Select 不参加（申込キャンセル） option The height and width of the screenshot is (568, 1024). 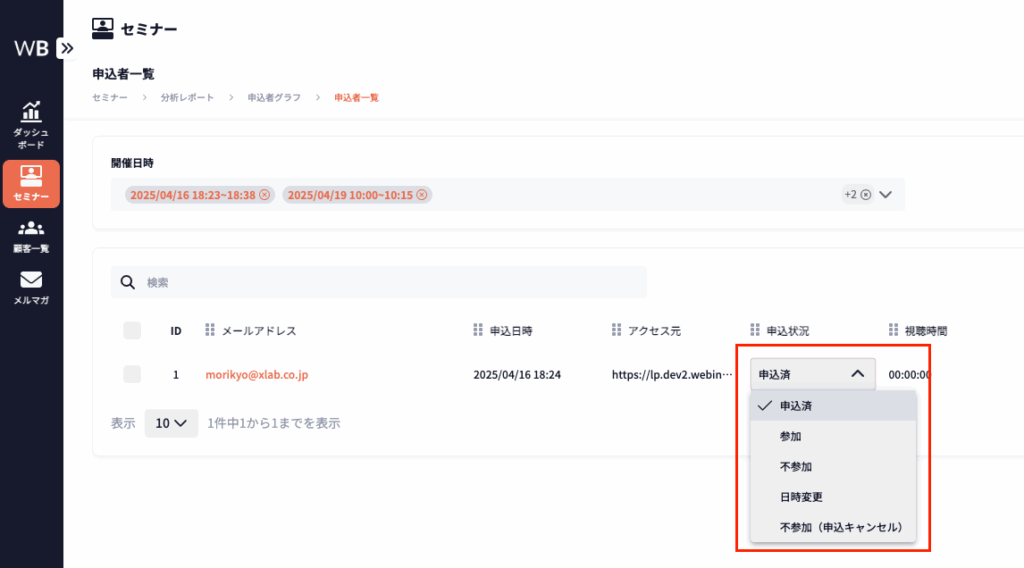coord(841,526)
